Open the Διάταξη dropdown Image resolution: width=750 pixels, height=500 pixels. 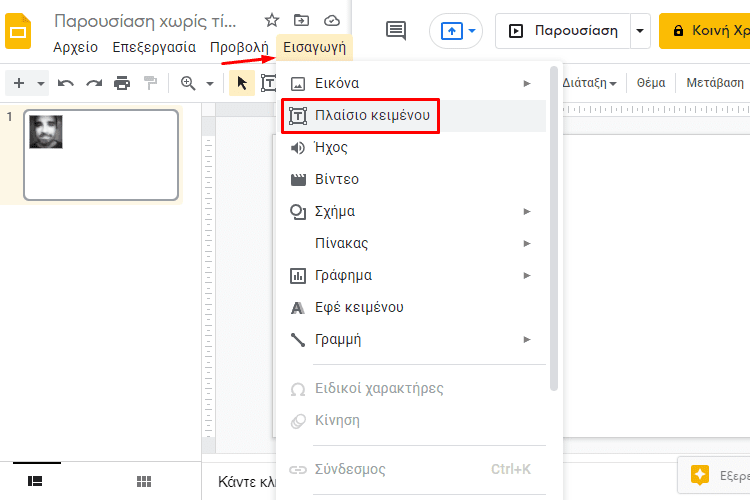click(589, 83)
